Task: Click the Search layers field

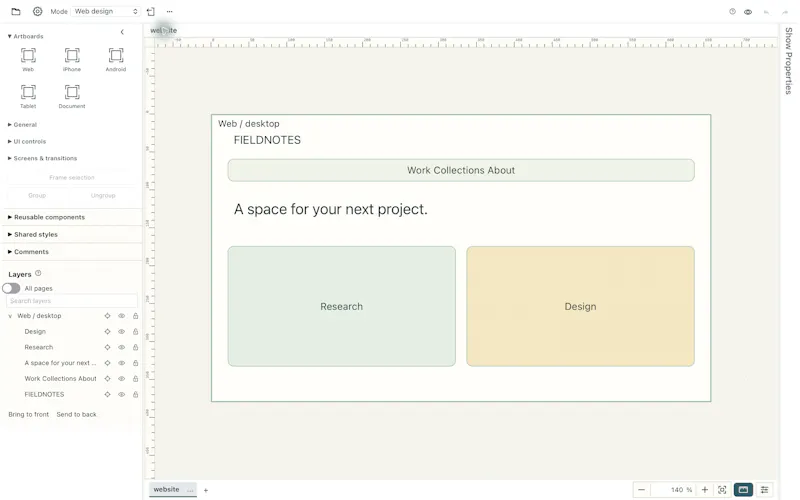Action: (72, 301)
